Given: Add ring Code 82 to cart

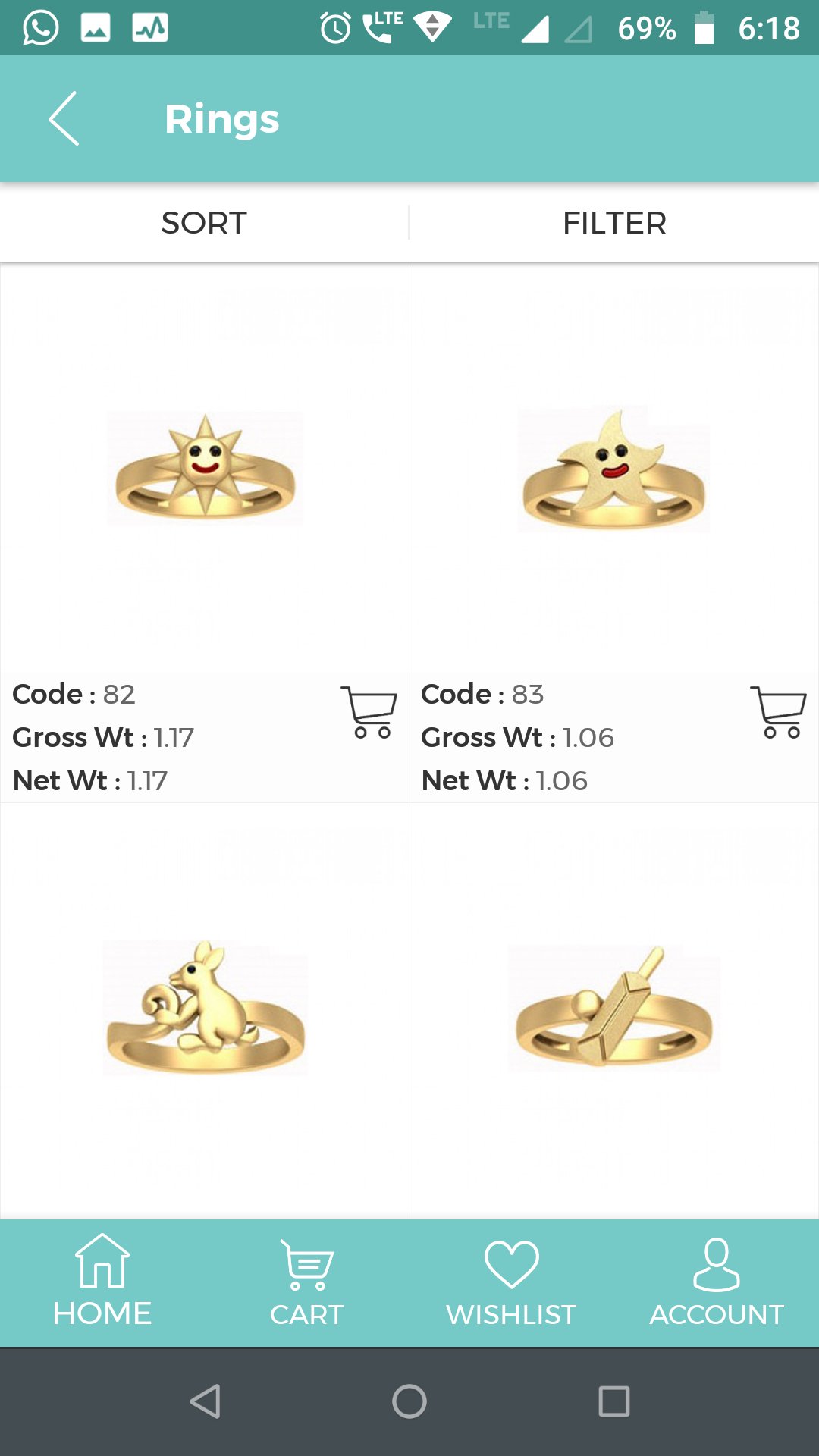Looking at the screenshot, I should tap(369, 712).
